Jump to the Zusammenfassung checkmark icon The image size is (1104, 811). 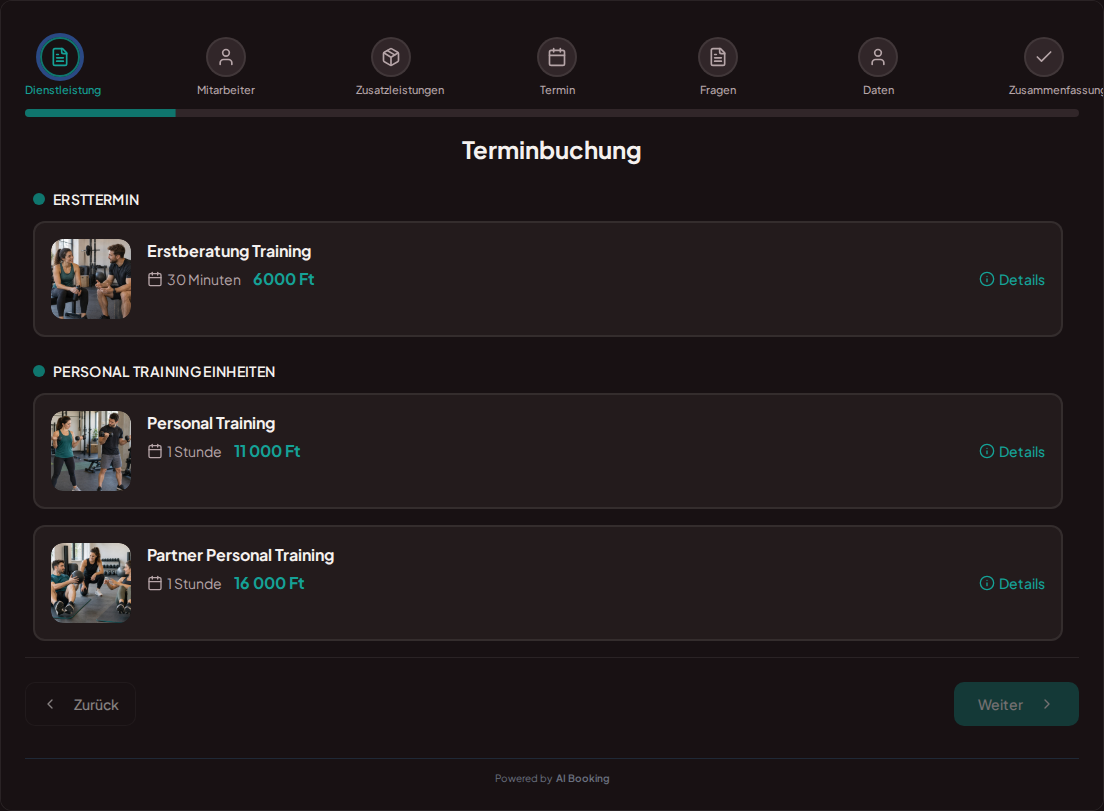pyautogui.click(x=1043, y=57)
